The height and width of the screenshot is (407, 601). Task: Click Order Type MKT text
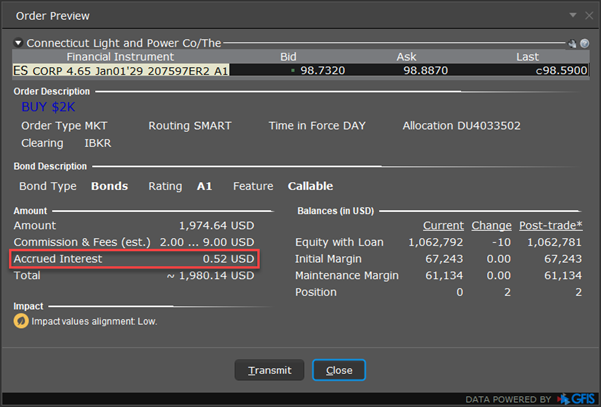point(64,126)
